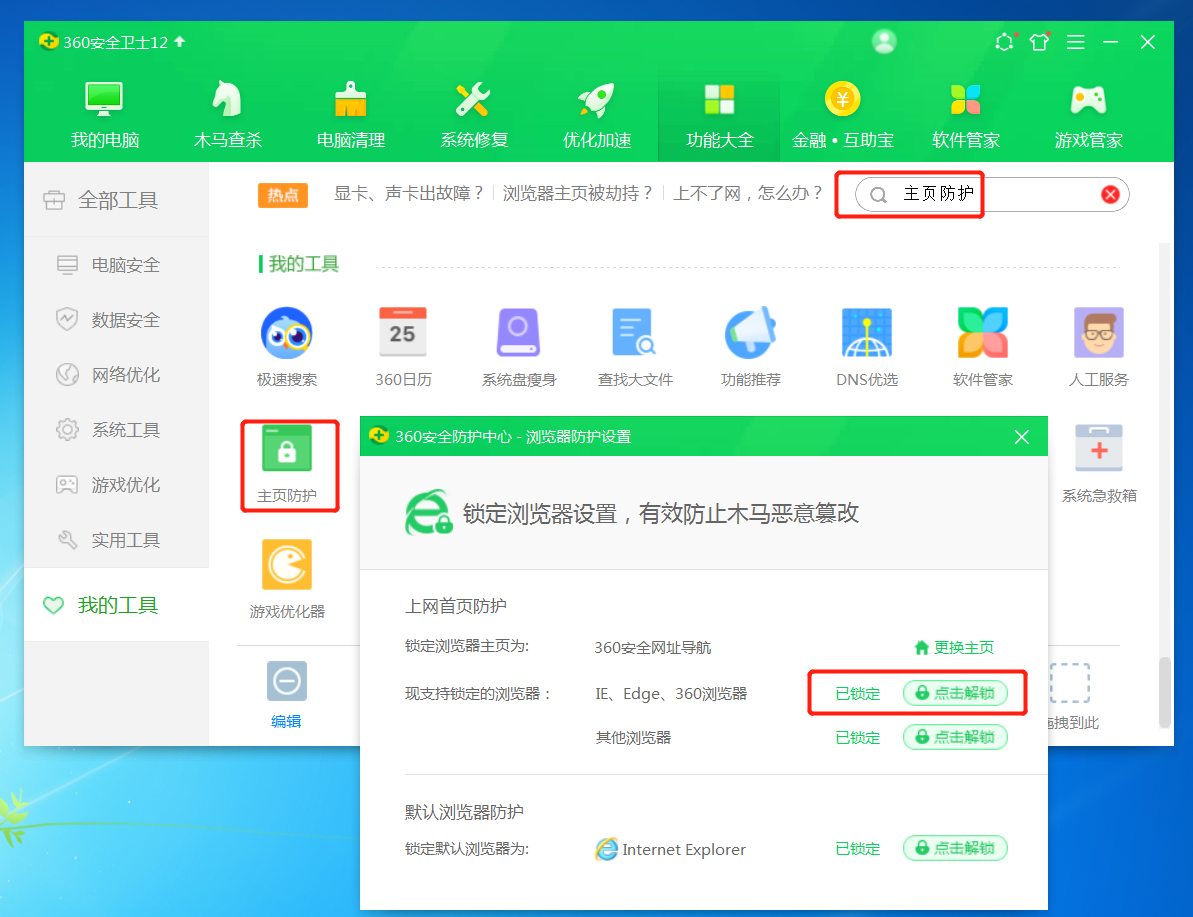The image size is (1193, 917).
Task: Clear the search box with red X
Action: 1110,194
